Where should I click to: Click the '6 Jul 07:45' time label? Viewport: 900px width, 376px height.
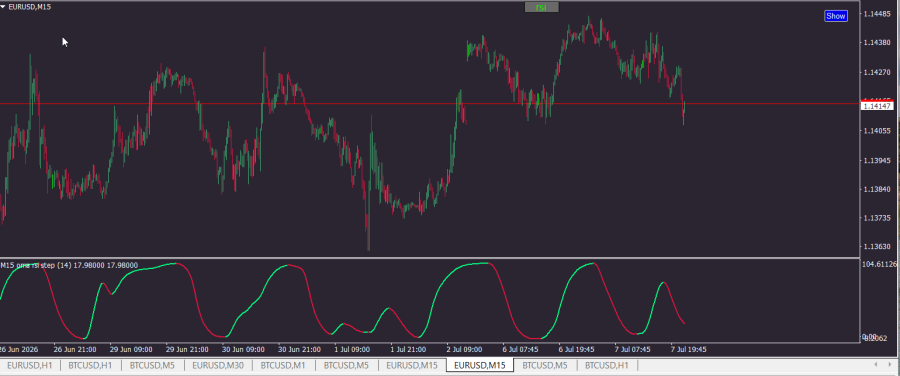point(521,349)
